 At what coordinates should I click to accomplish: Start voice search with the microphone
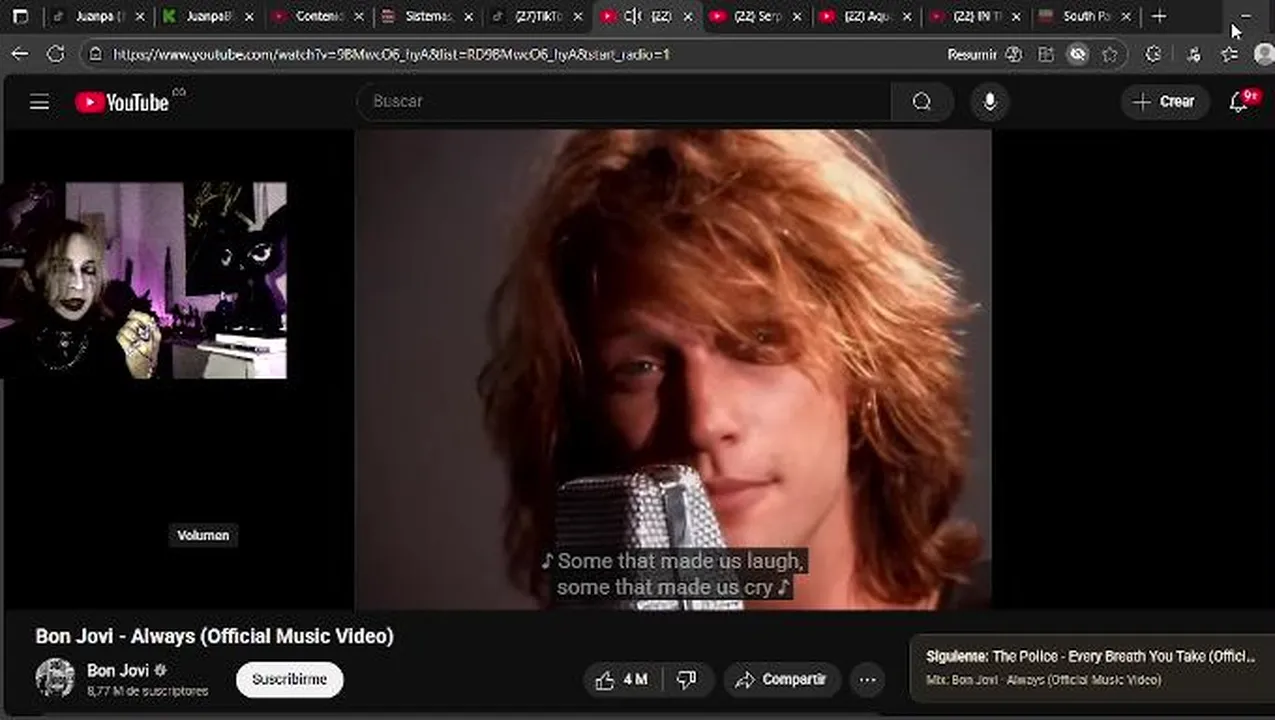point(990,101)
